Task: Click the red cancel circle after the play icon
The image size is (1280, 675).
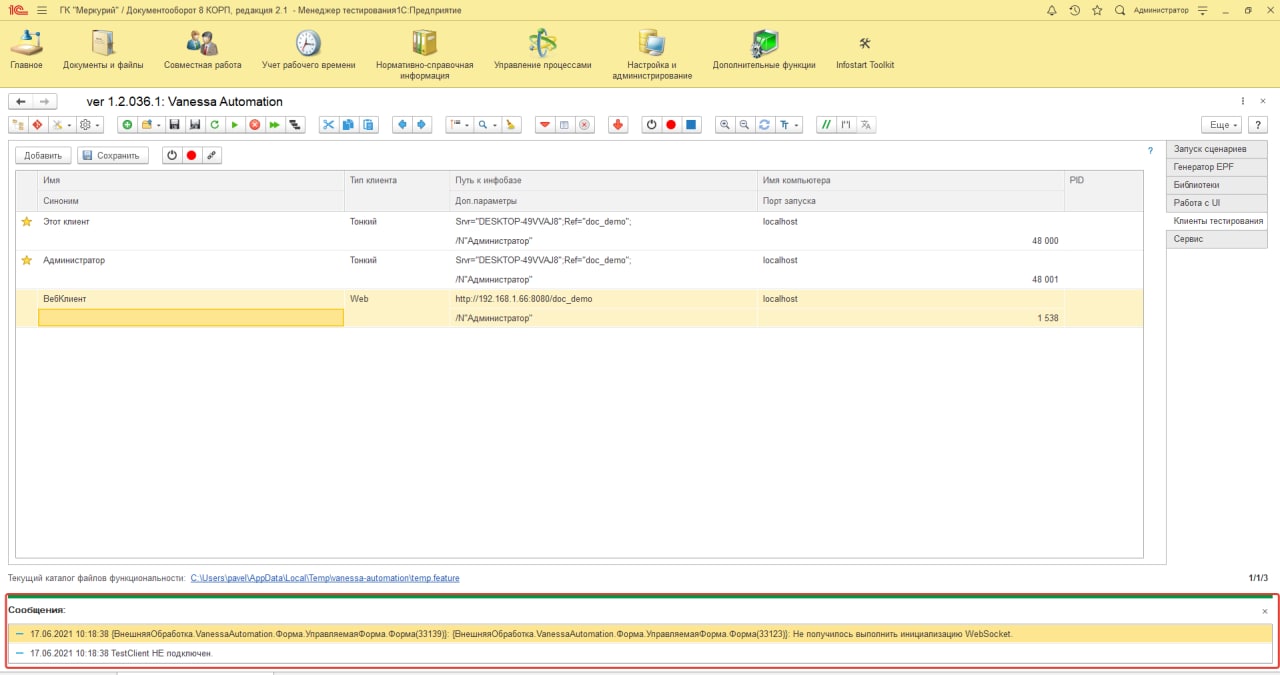Action: 255,125
